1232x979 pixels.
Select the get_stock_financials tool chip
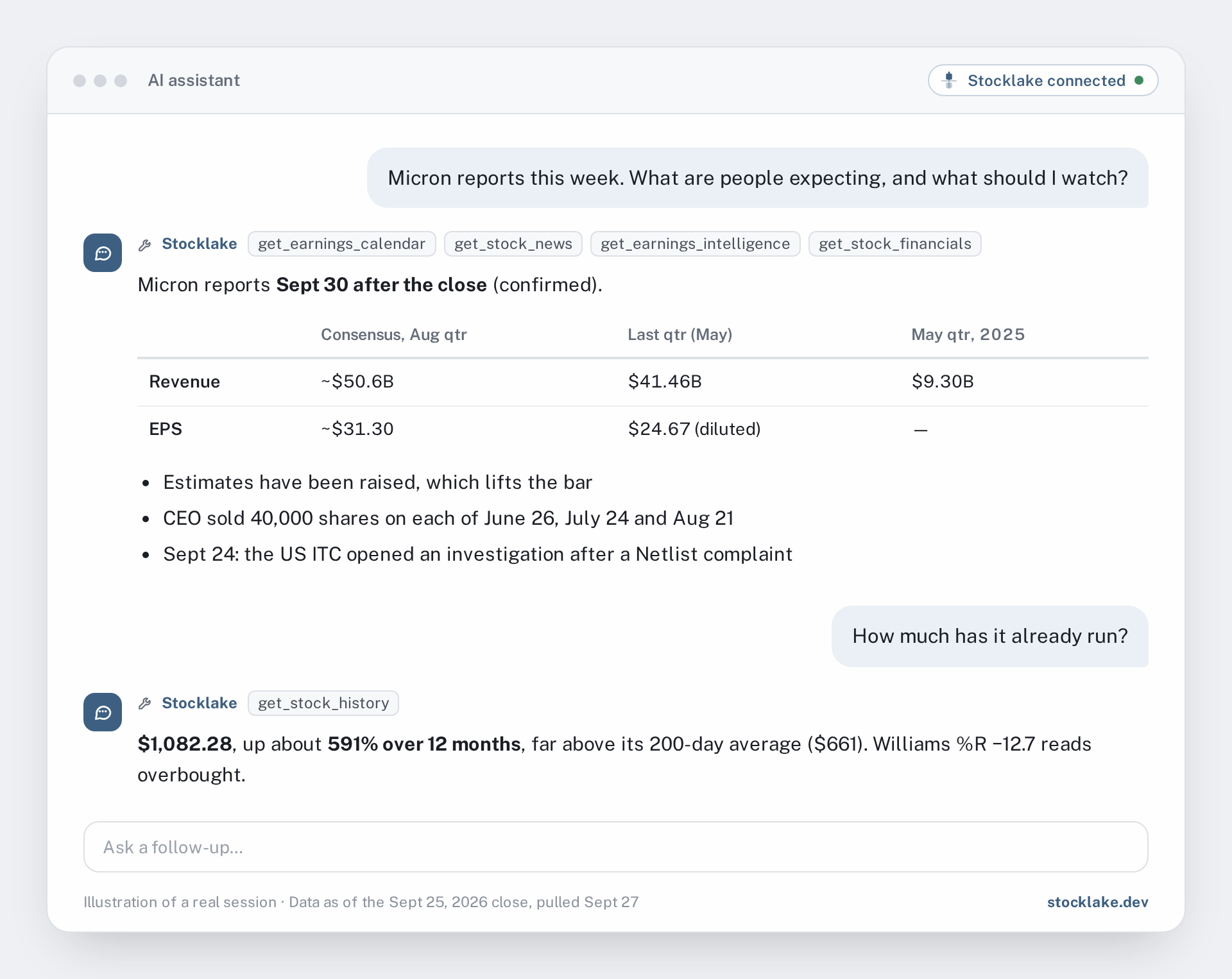click(895, 244)
